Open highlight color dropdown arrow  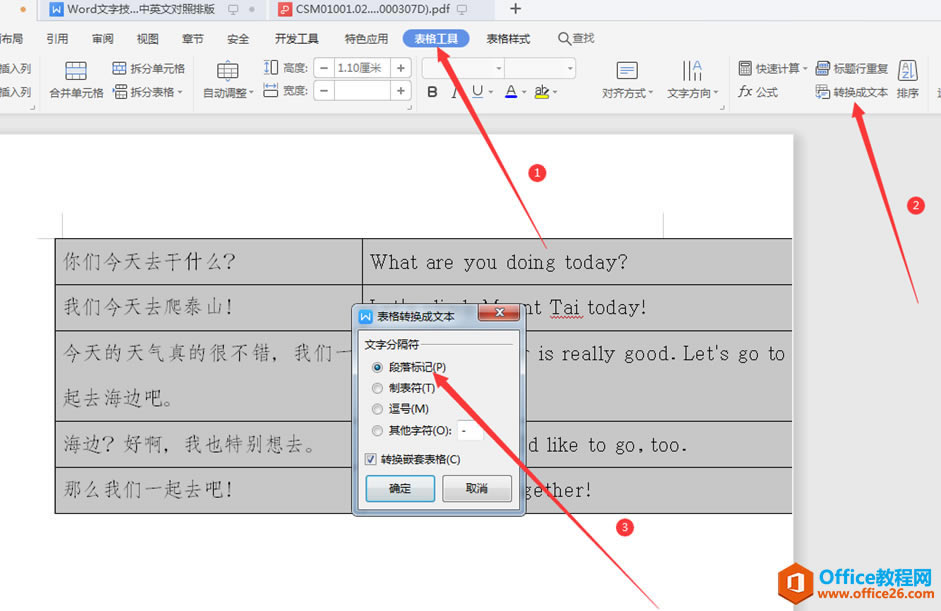click(555, 92)
